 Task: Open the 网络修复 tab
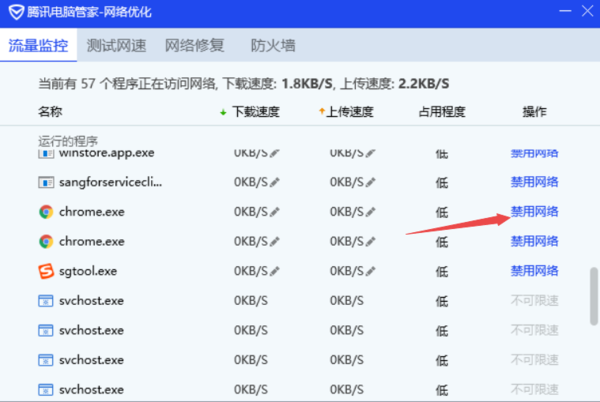coord(195,46)
